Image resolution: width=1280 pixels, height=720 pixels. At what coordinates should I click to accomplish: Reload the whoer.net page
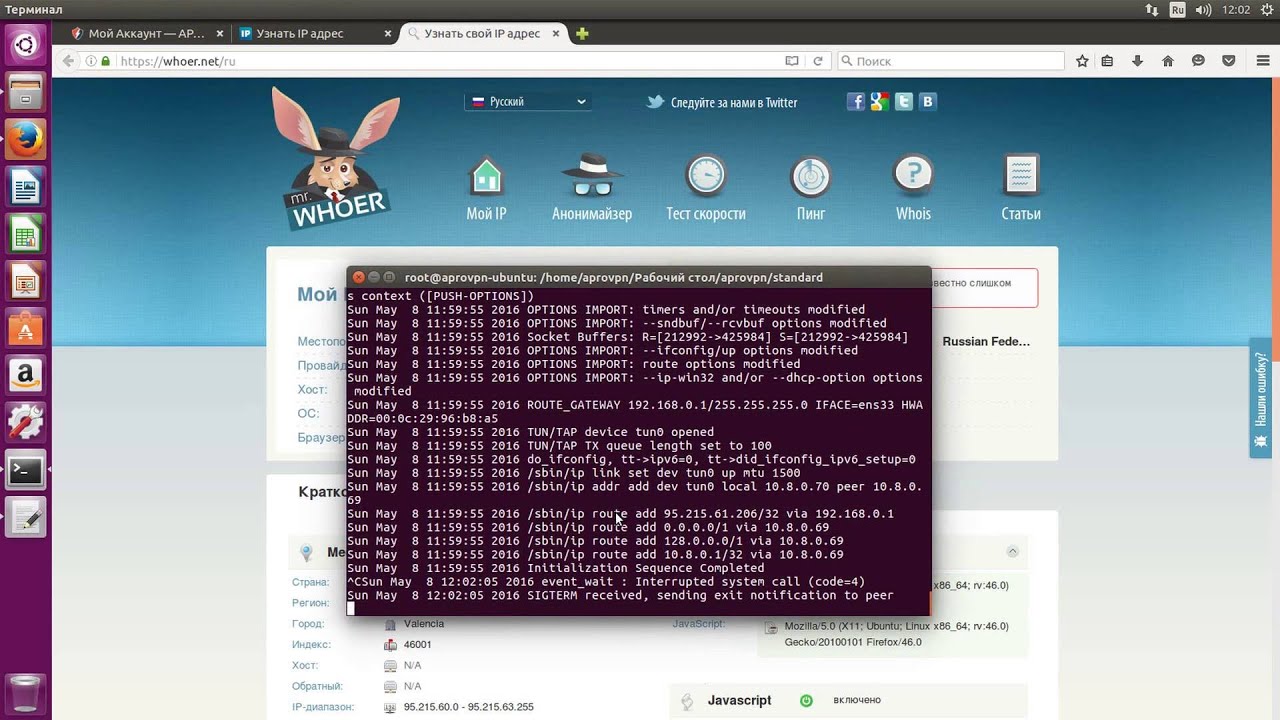coord(818,61)
